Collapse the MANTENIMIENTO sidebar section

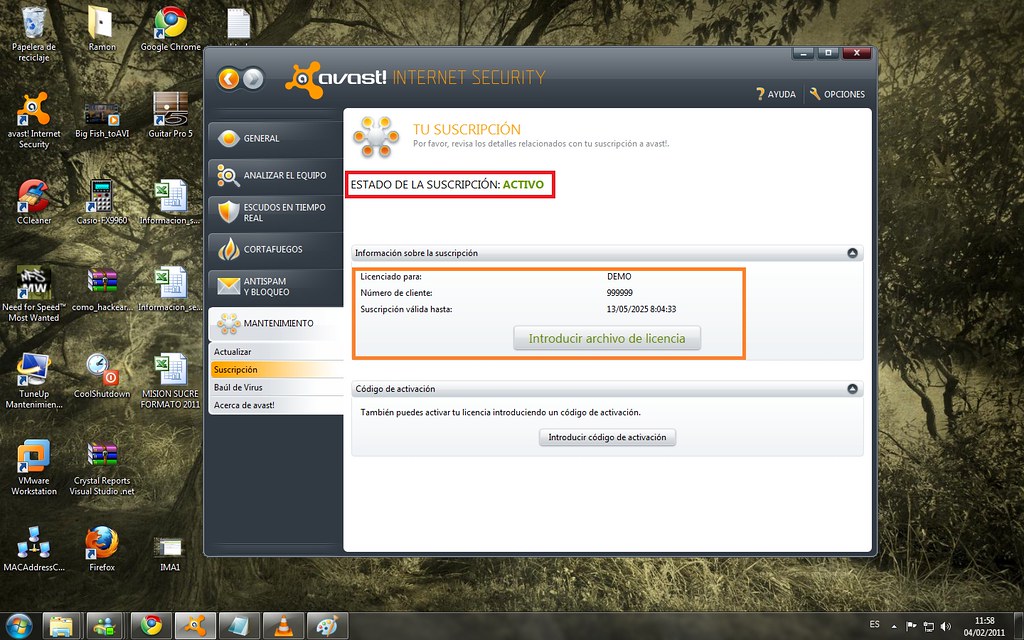pos(276,323)
